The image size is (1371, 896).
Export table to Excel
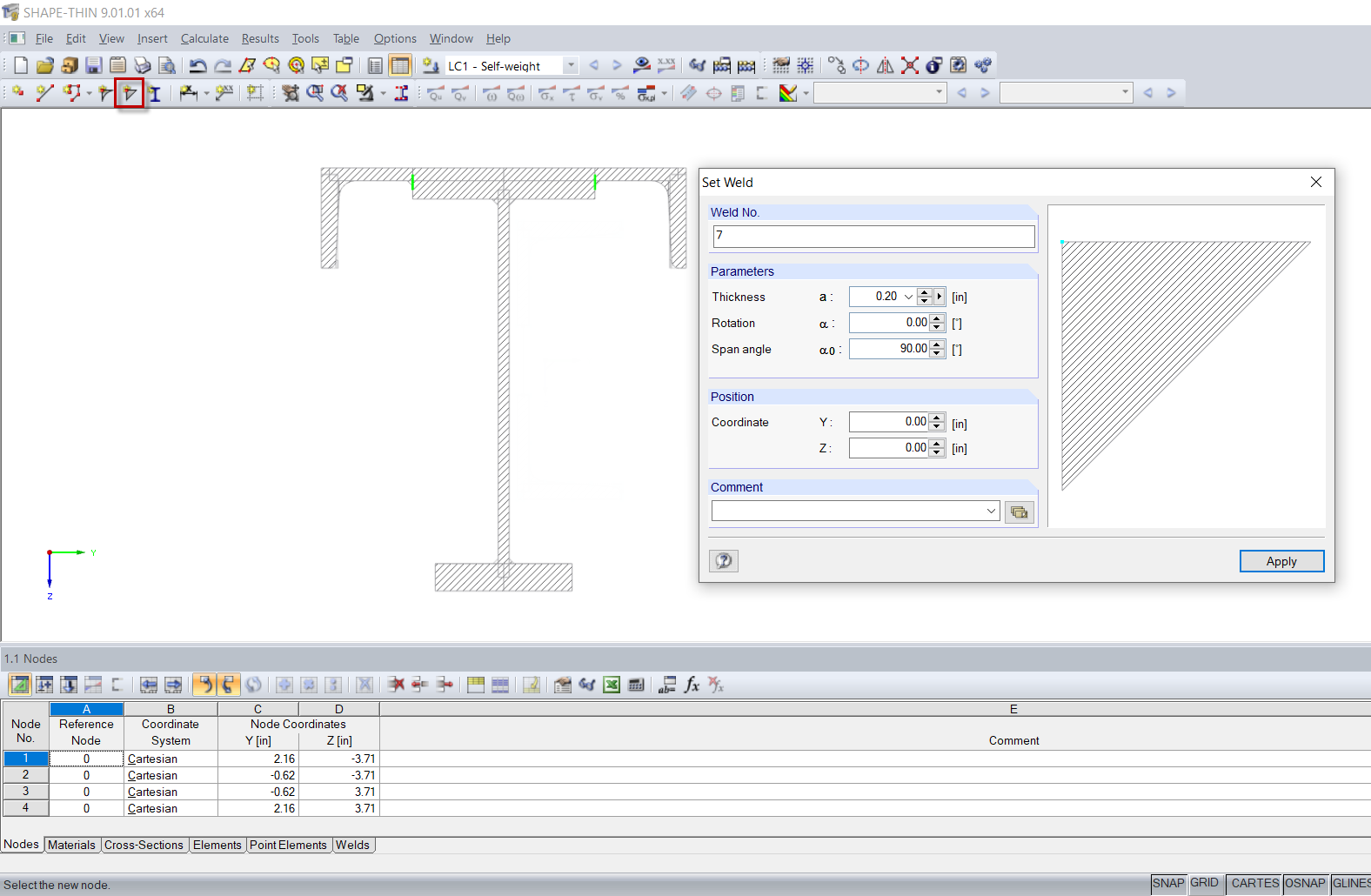click(612, 685)
